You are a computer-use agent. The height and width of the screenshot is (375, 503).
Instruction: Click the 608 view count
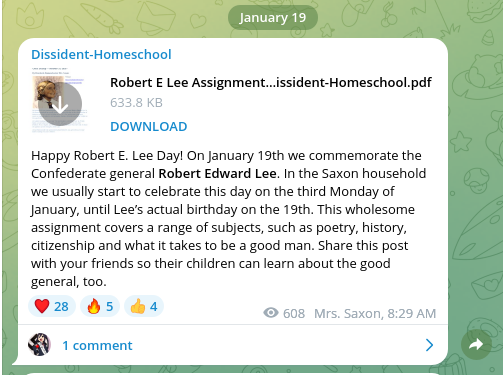[294, 314]
